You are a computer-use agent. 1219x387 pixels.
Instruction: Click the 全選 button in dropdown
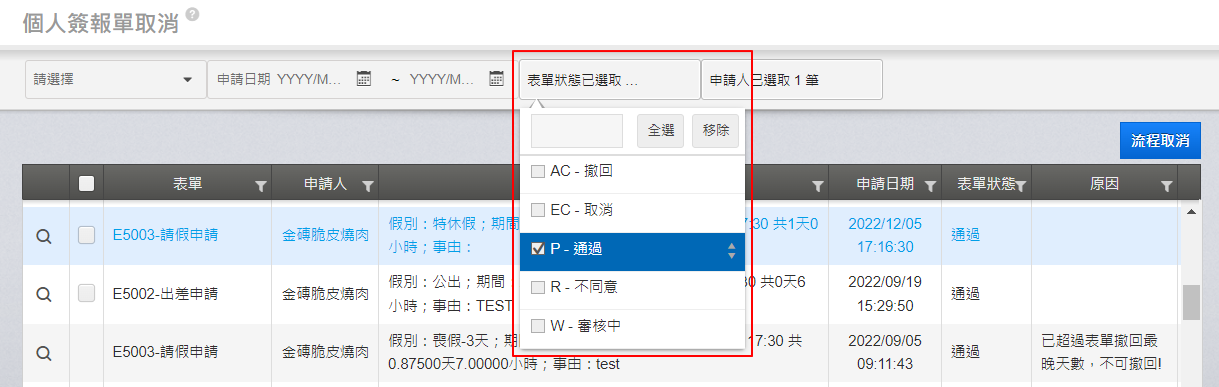tap(660, 131)
